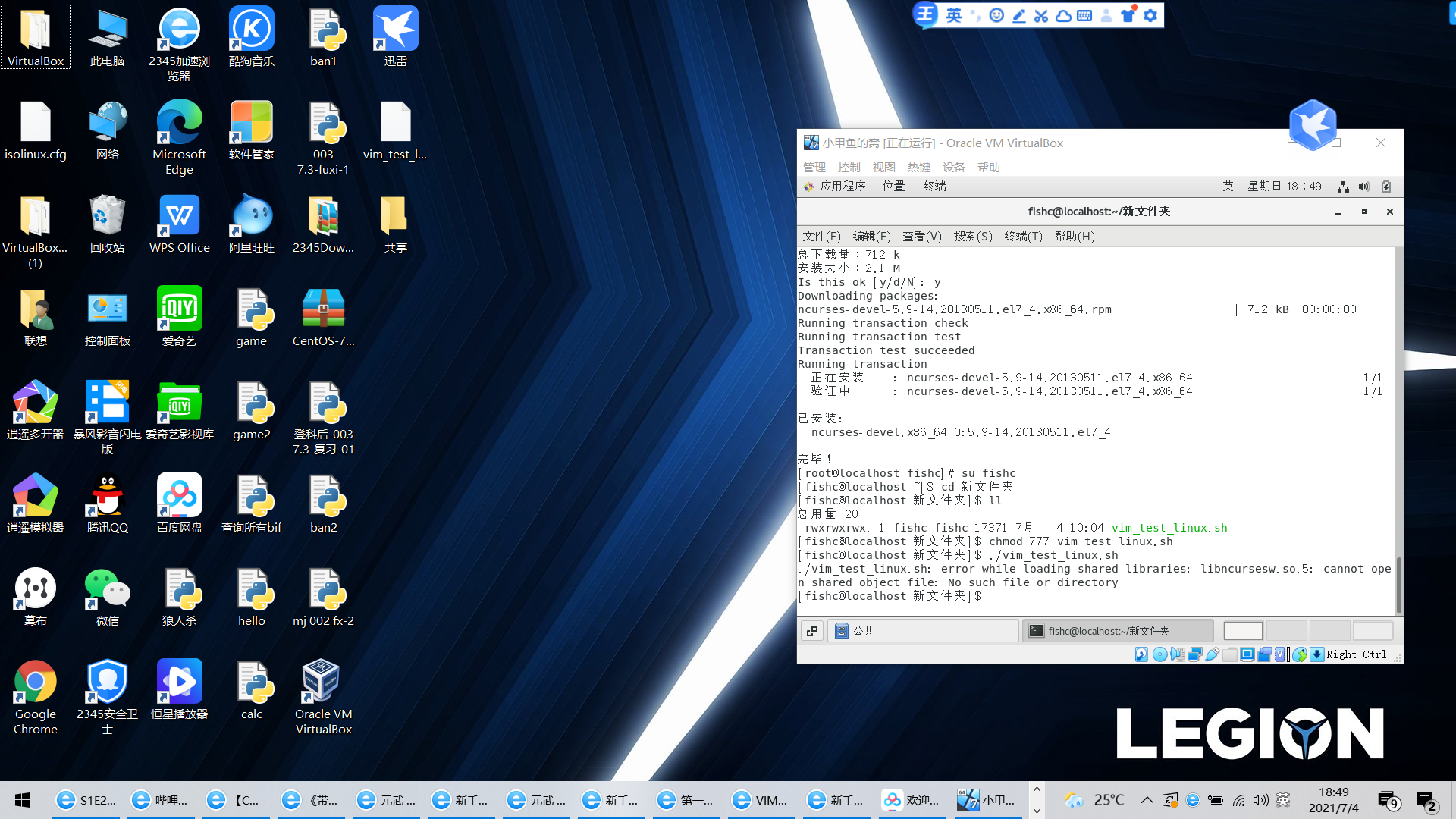The height and width of the screenshot is (819, 1456).
Task: Toggle punctuation mode in IME bar
Action: (976, 15)
